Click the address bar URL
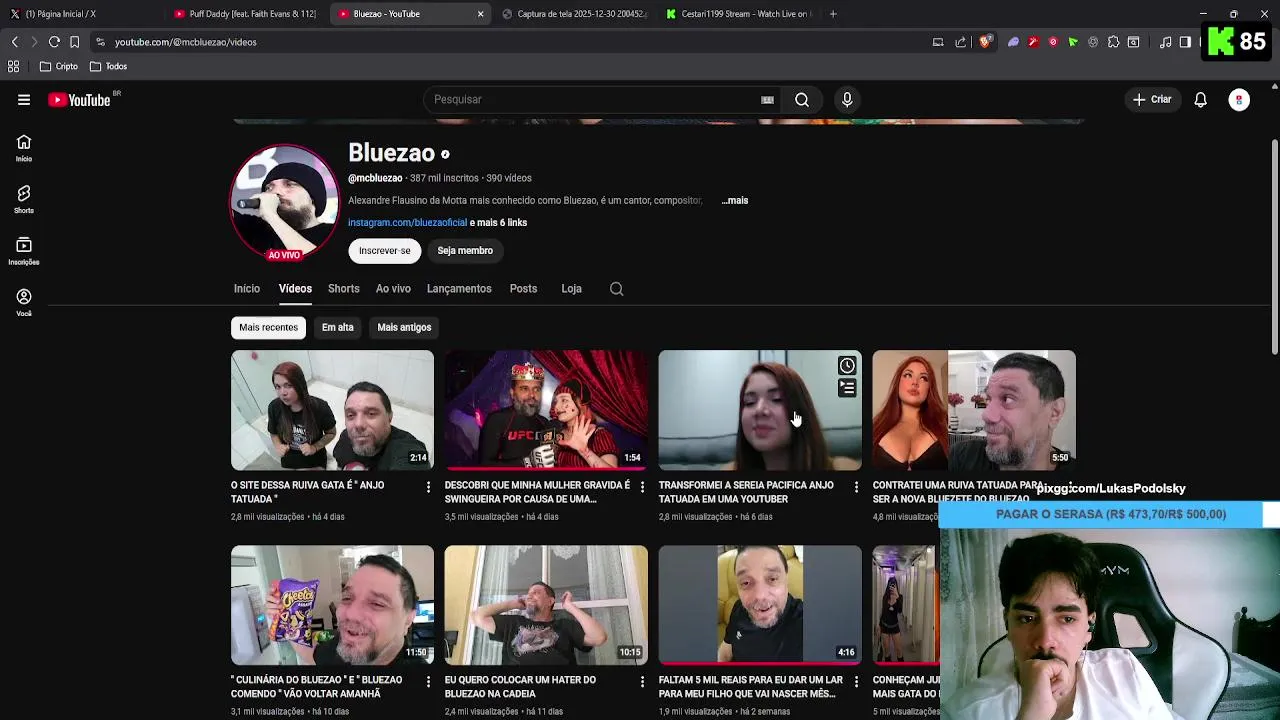 point(185,42)
